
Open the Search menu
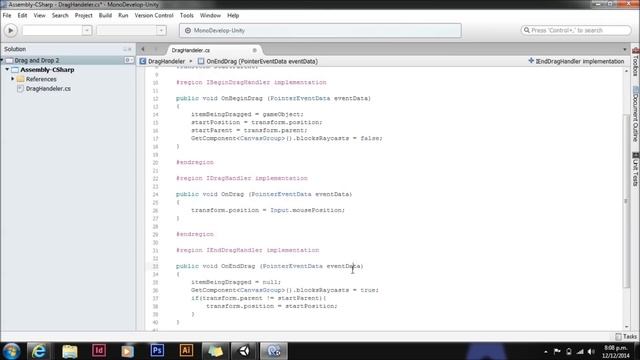click(x=60, y=16)
